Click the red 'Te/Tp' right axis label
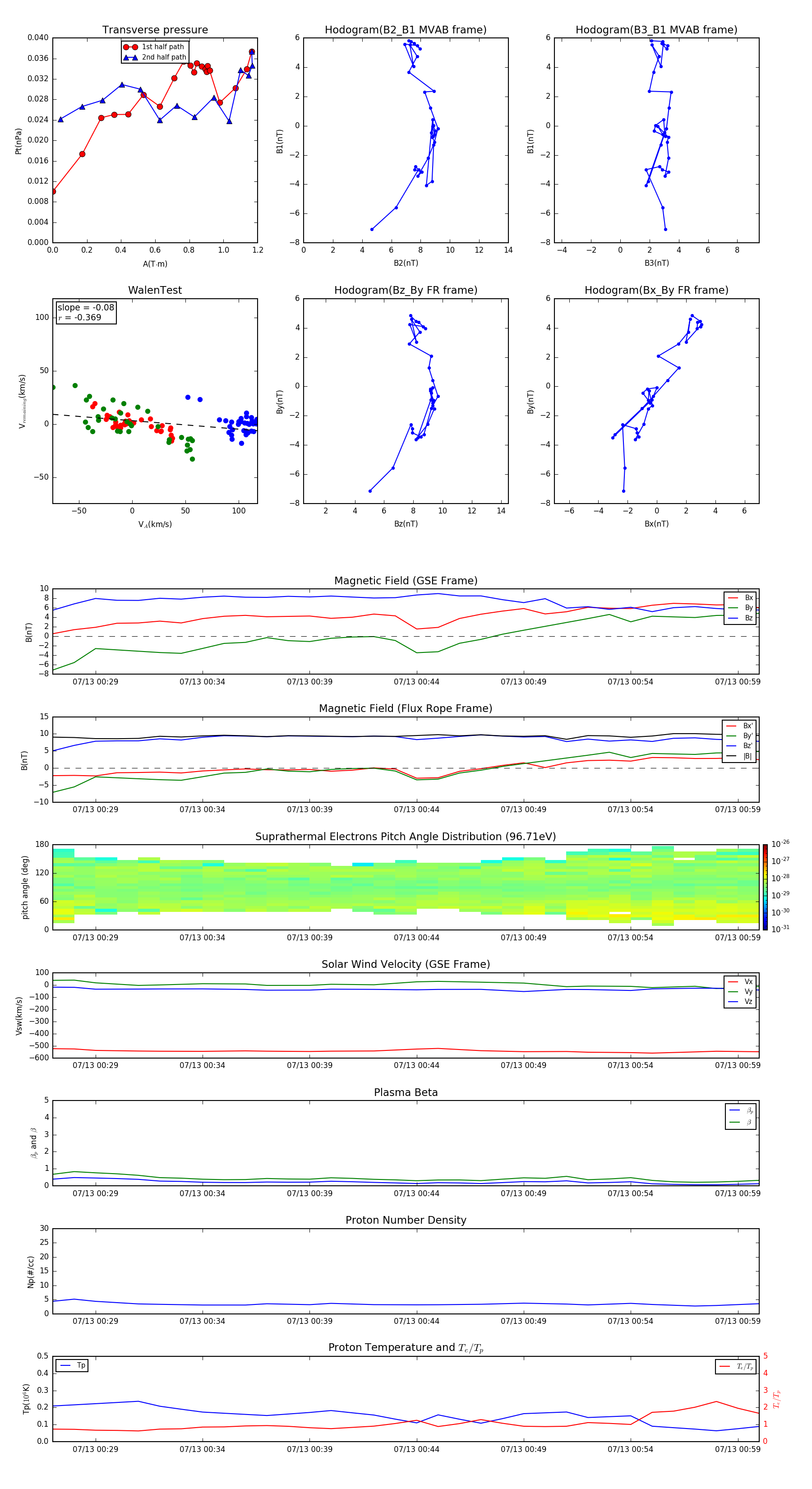Viewport: 812px width, 1489px height. 777,1399
